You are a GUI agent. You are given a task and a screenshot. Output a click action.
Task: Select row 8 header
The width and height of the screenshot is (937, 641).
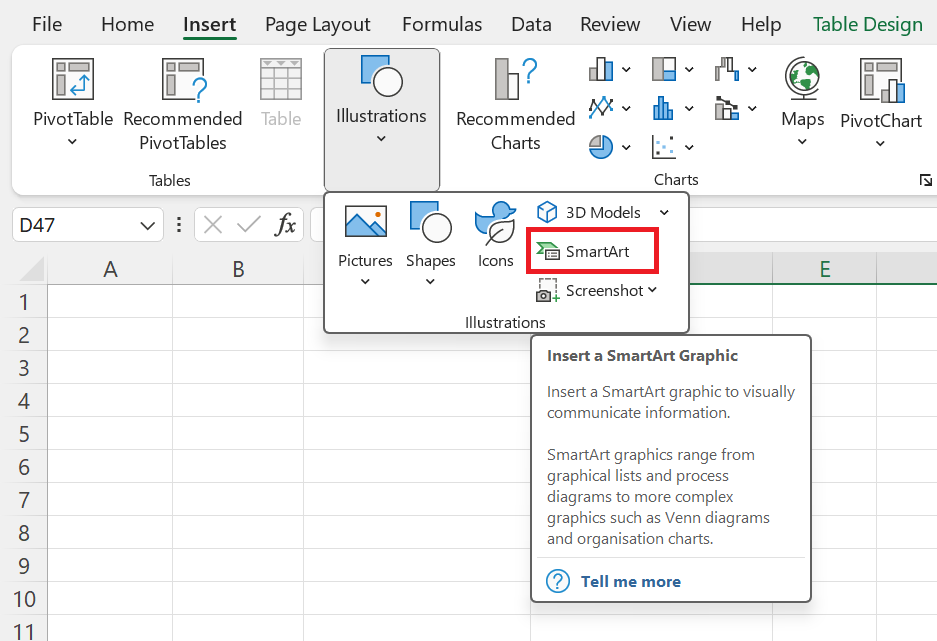(x=24, y=532)
